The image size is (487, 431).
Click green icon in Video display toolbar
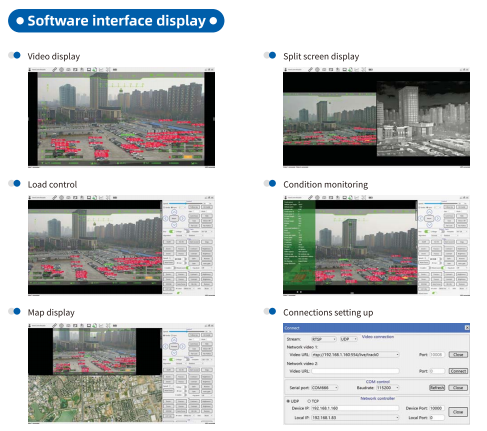tap(95, 69)
